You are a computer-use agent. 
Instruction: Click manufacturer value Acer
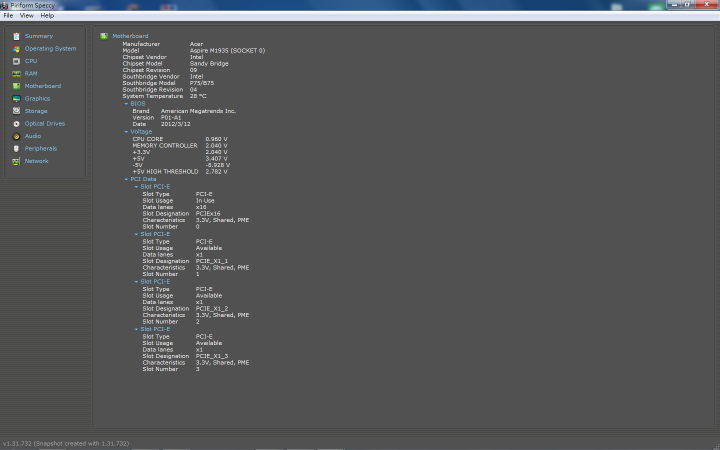point(196,44)
